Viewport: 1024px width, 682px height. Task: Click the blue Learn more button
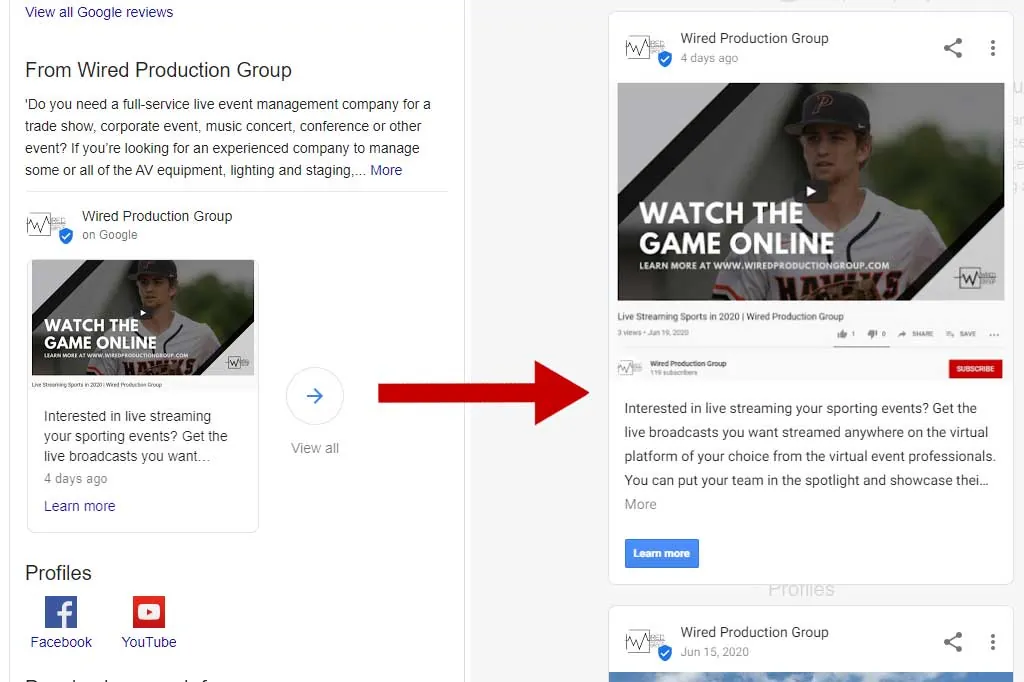point(662,553)
